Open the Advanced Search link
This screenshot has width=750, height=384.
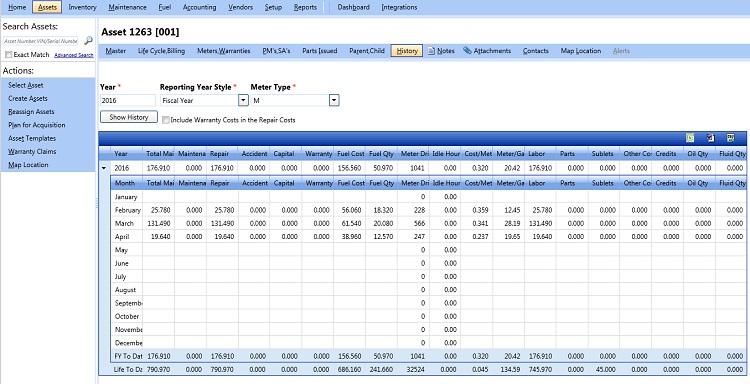point(74,55)
